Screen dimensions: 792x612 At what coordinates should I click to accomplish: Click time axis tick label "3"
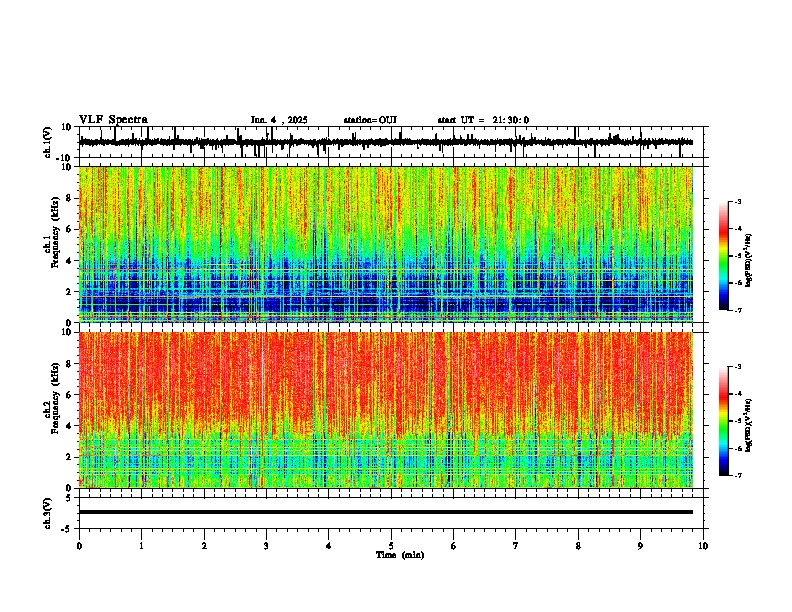tap(267, 546)
